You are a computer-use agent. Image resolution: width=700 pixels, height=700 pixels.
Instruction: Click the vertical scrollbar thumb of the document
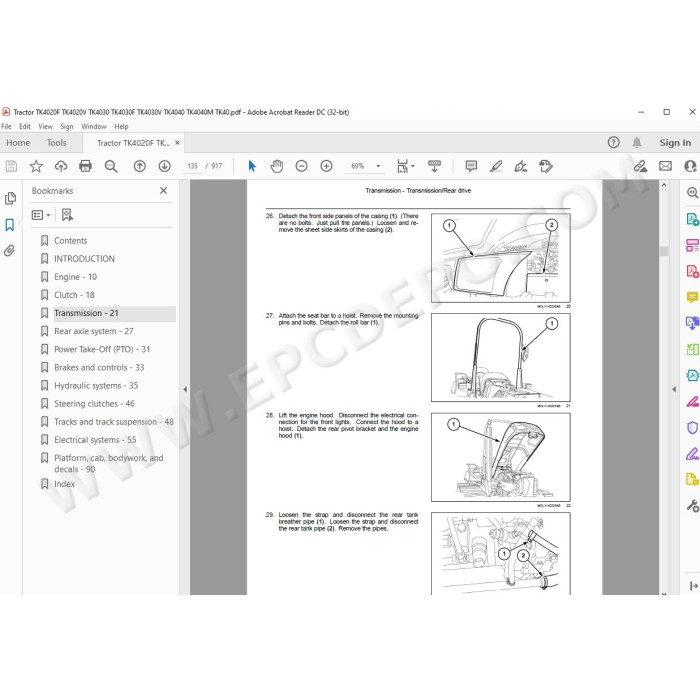(664, 251)
